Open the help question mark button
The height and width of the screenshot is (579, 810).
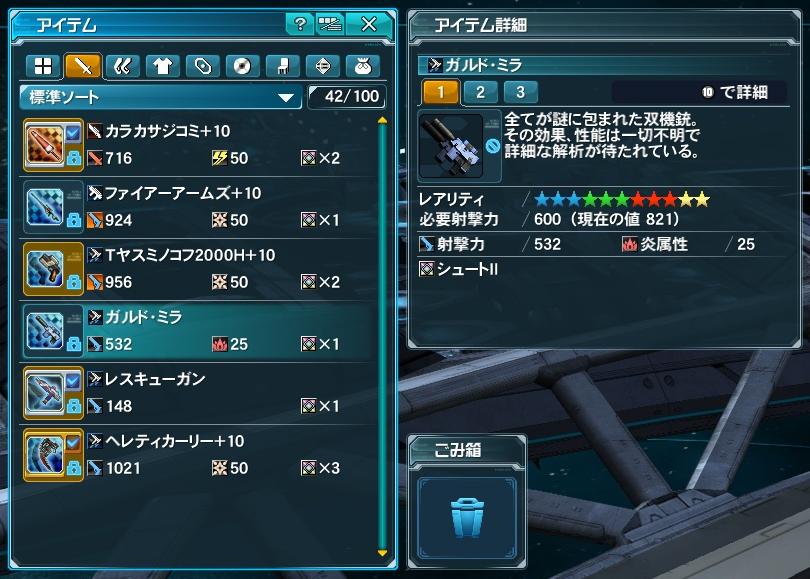click(x=300, y=24)
